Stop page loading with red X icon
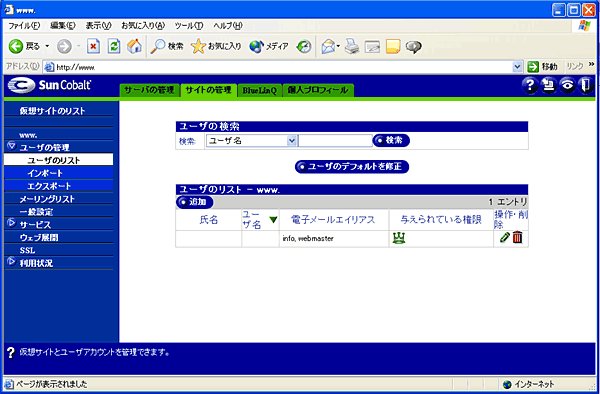600x394 pixels. [93, 47]
